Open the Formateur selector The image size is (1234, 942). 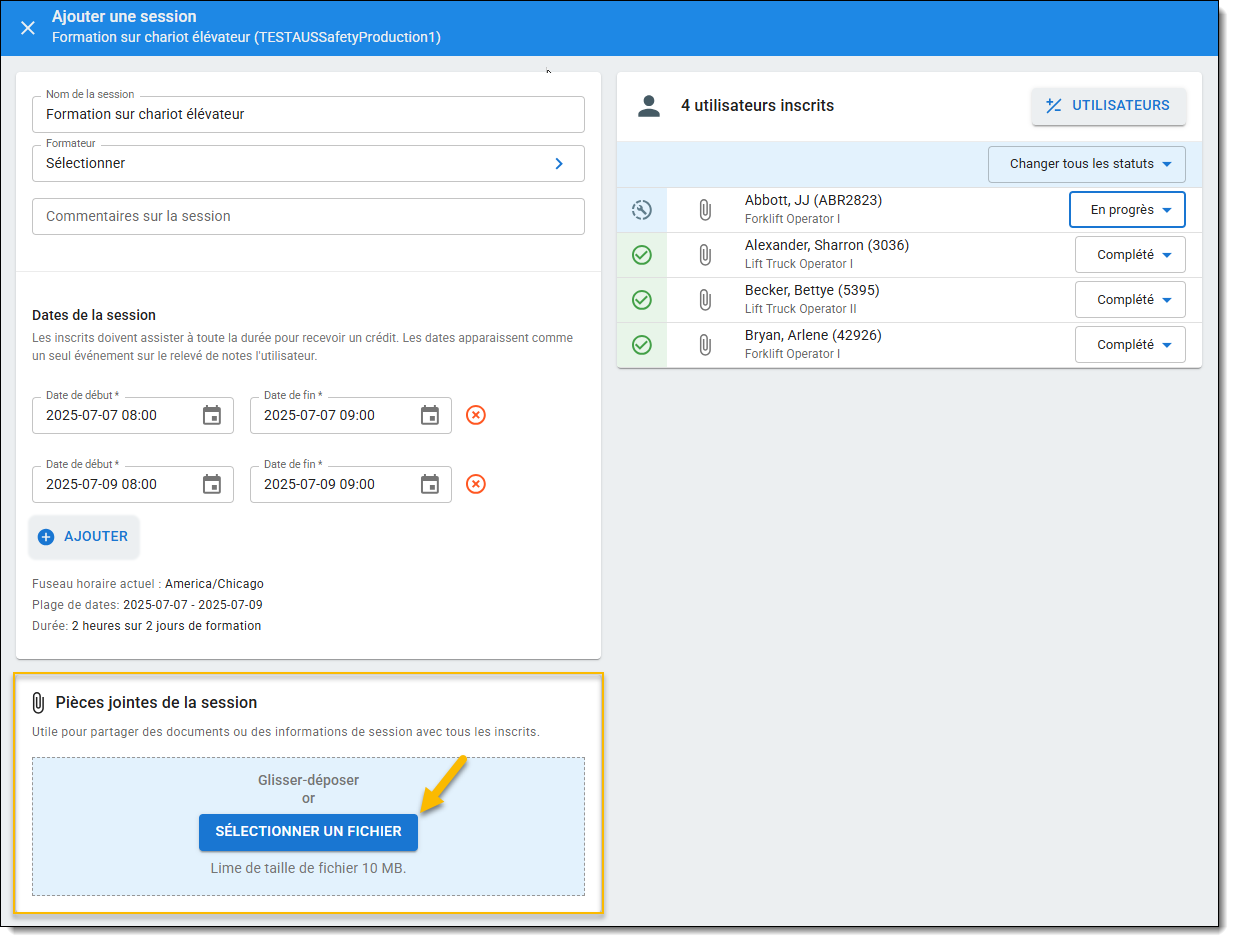[x=308, y=163]
